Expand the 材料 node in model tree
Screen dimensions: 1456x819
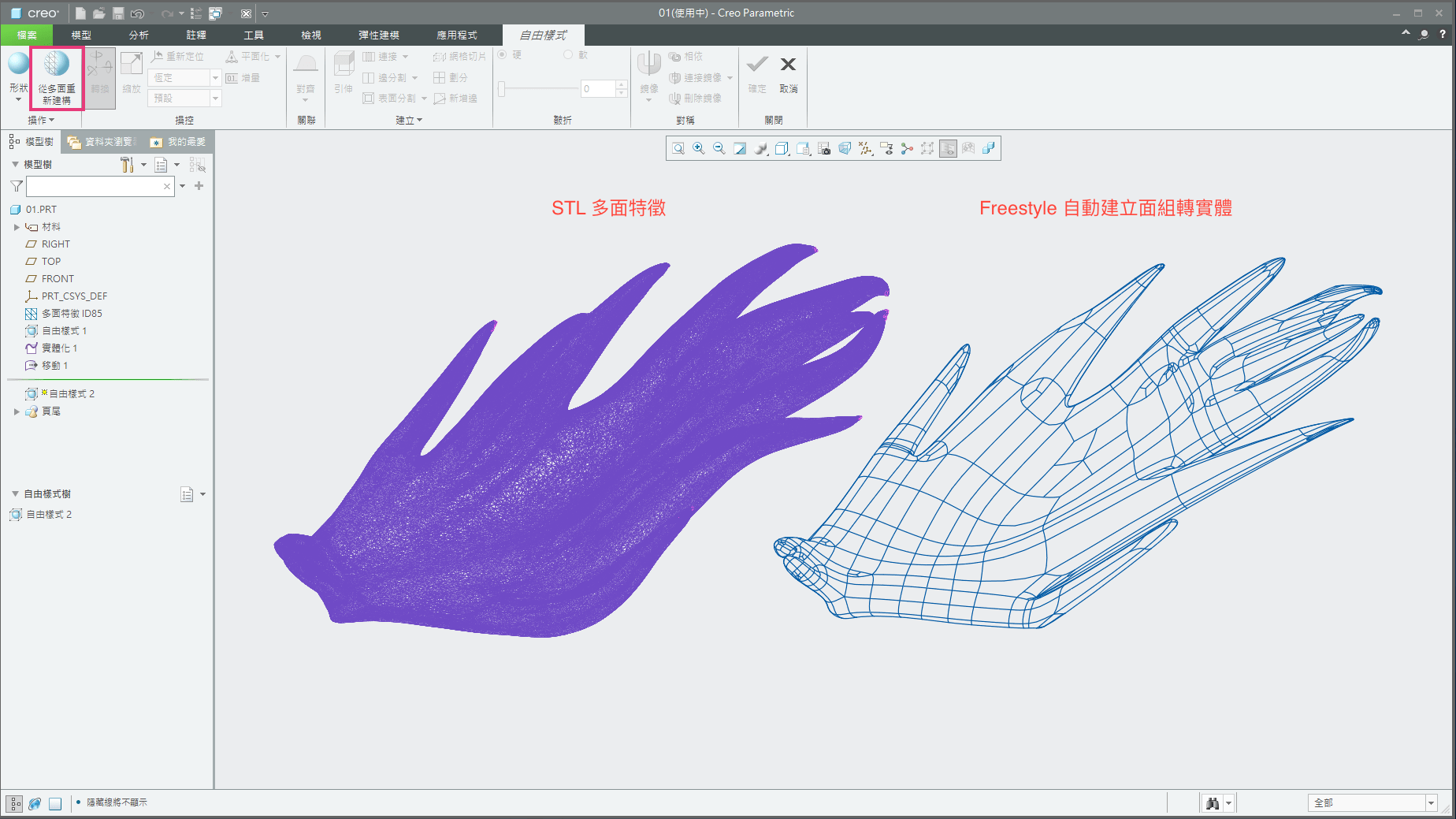tap(17, 227)
